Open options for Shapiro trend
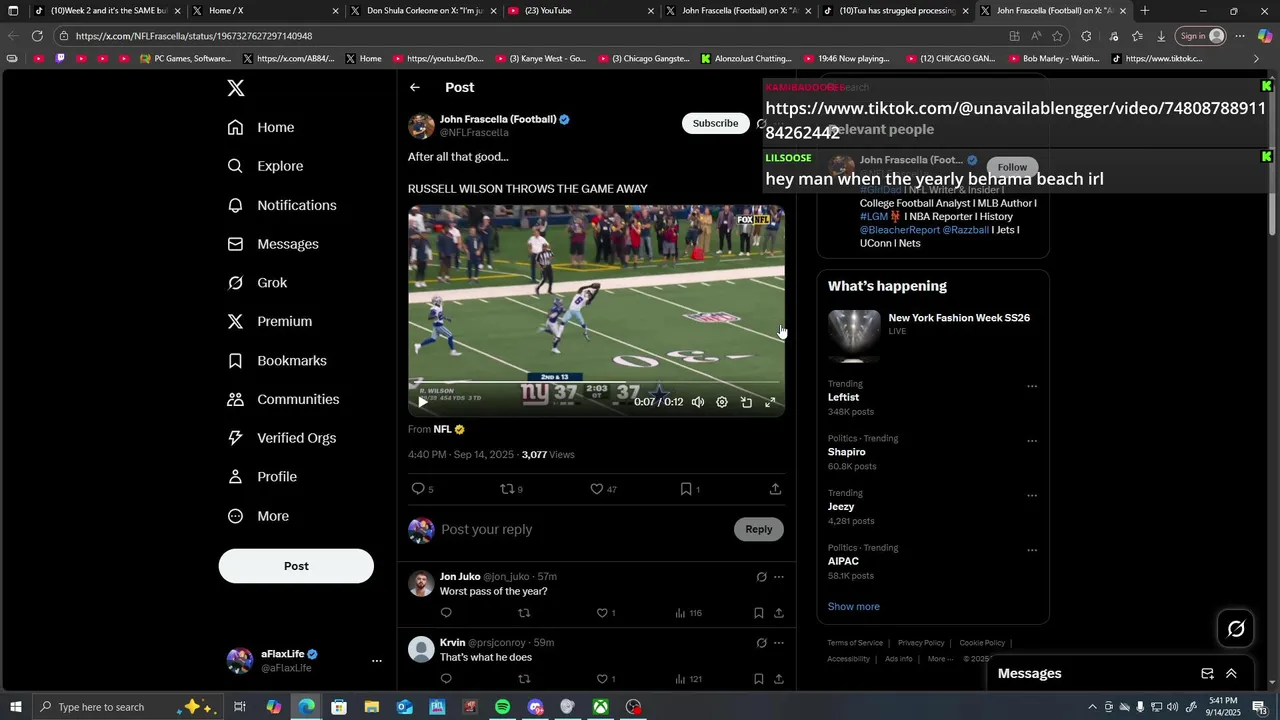 [x=1032, y=441]
